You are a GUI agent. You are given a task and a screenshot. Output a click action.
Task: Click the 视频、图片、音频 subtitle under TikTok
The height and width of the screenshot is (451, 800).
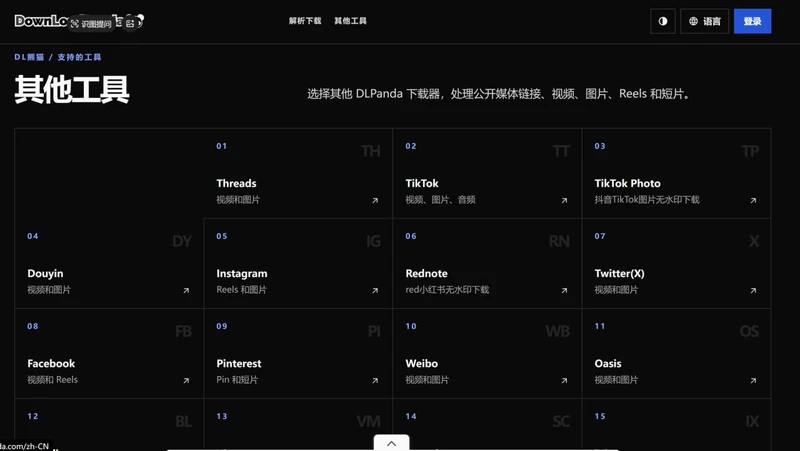click(x=440, y=199)
